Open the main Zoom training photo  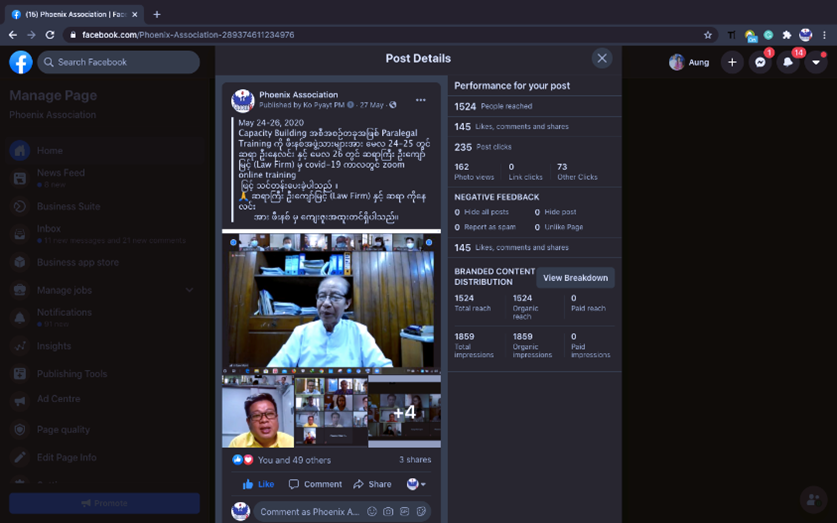(x=331, y=303)
